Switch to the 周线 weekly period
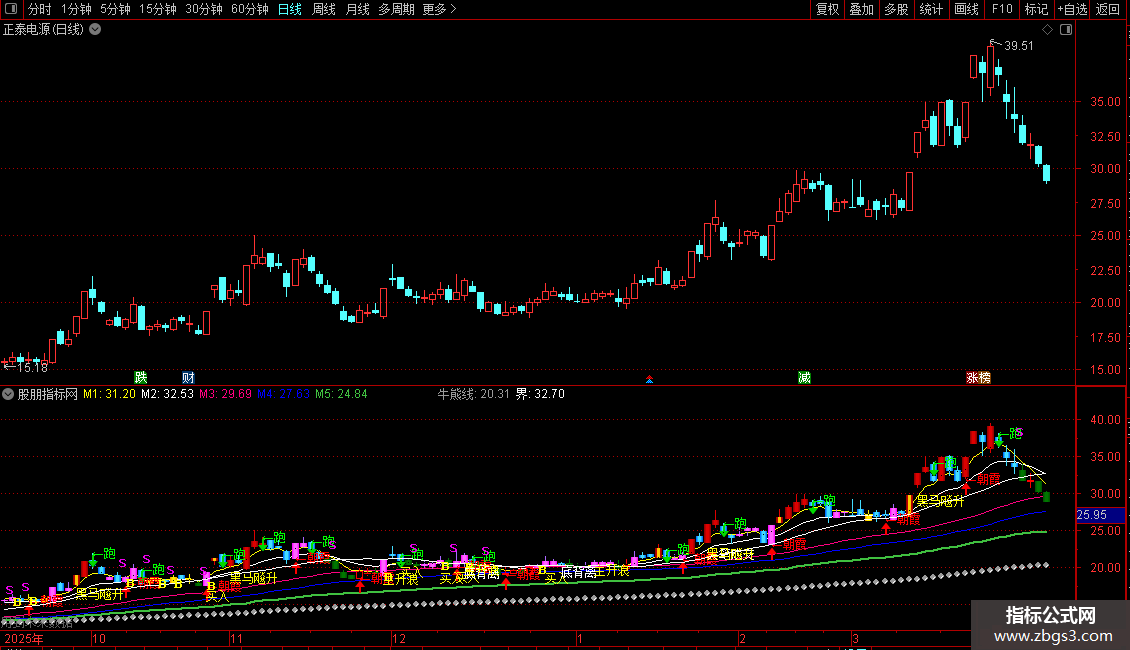This screenshot has width=1130, height=650. [x=324, y=10]
